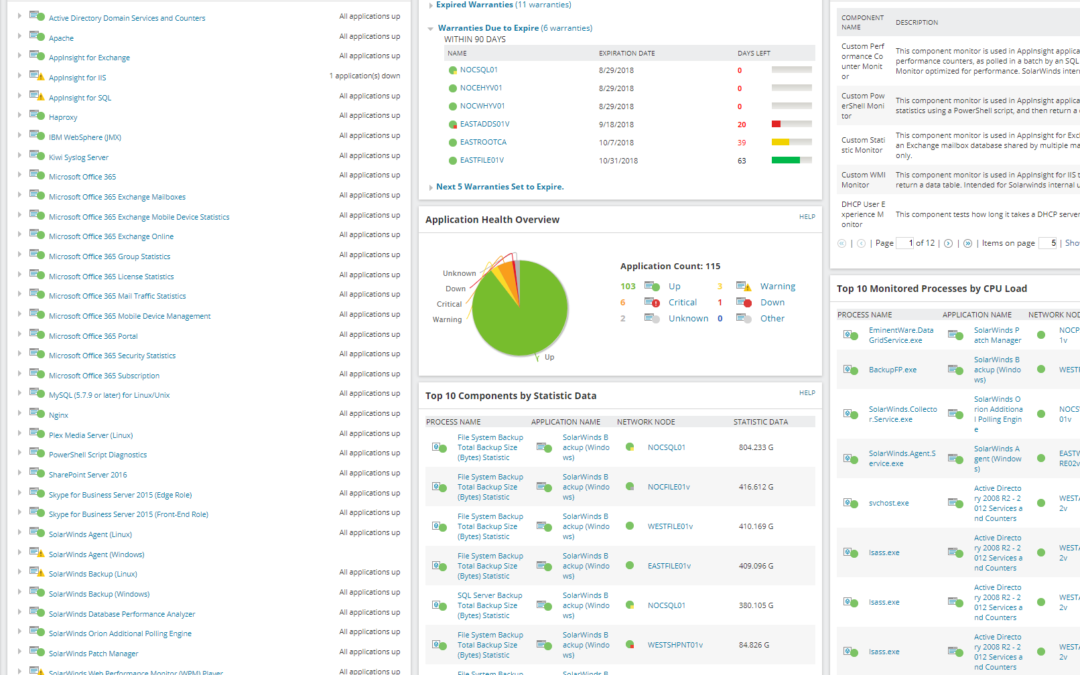The width and height of the screenshot is (1080, 675).
Task: Open the SolarWinds.Agent.Service.exe process link
Action: click(x=902, y=459)
